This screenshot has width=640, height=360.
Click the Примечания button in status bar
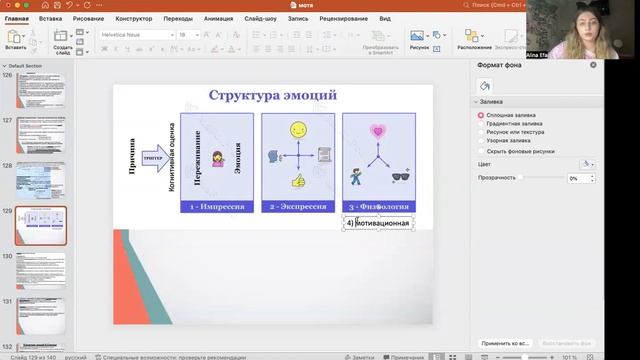(404, 357)
